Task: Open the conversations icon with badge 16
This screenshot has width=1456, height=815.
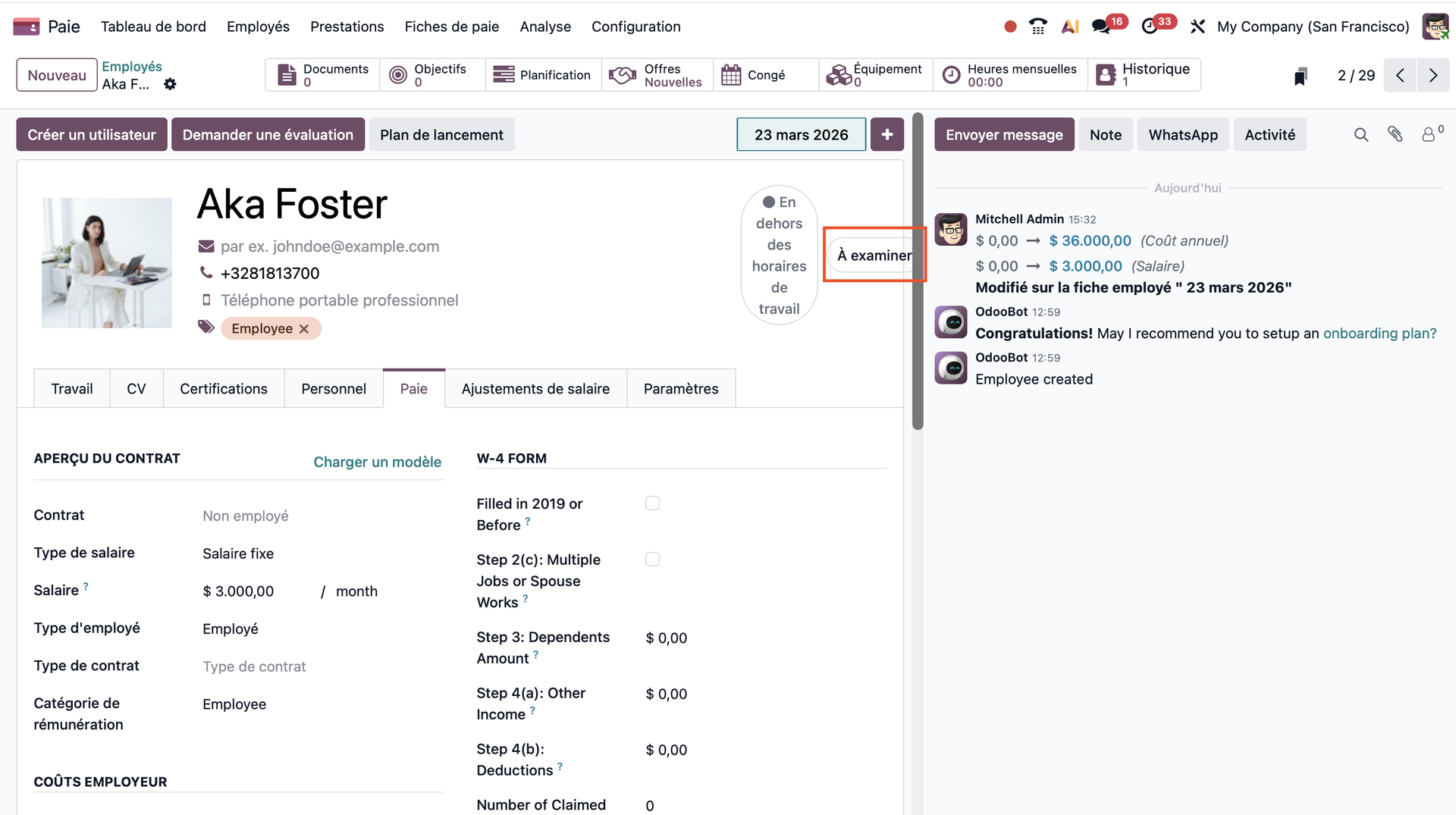Action: pyautogui.click(x=1101, y=27)
